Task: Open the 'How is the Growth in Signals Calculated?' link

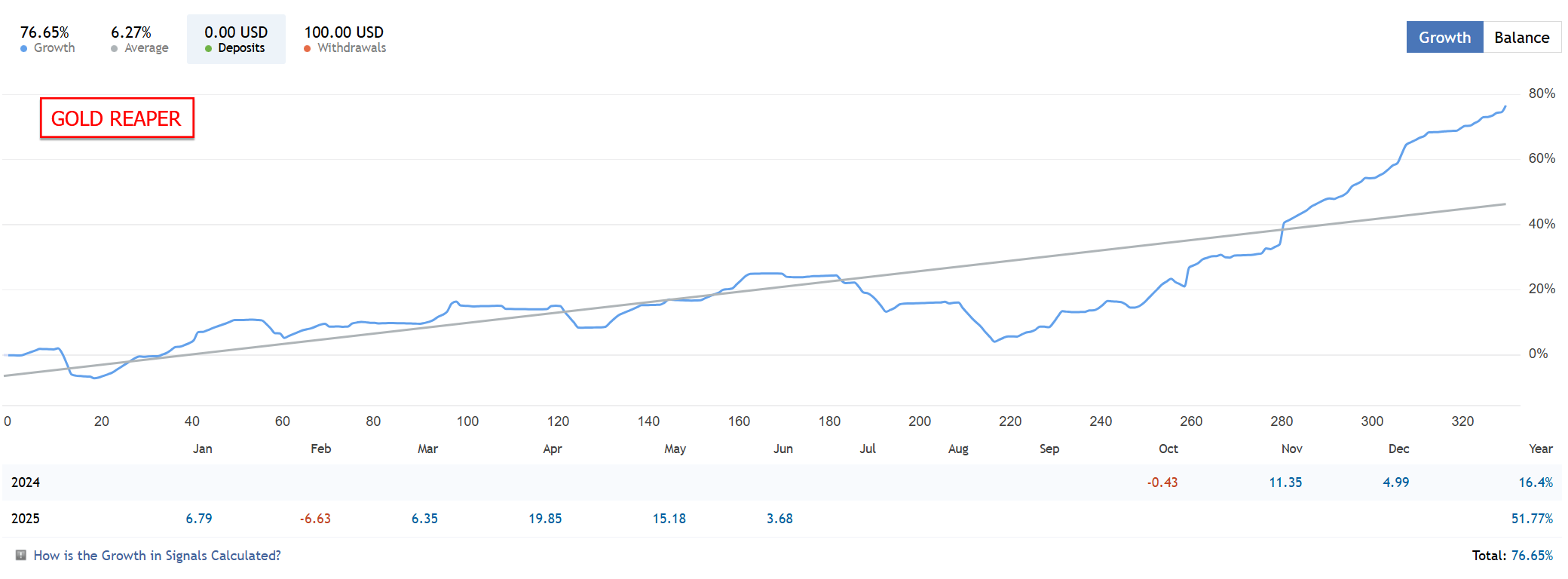Action: coord(157,556)
